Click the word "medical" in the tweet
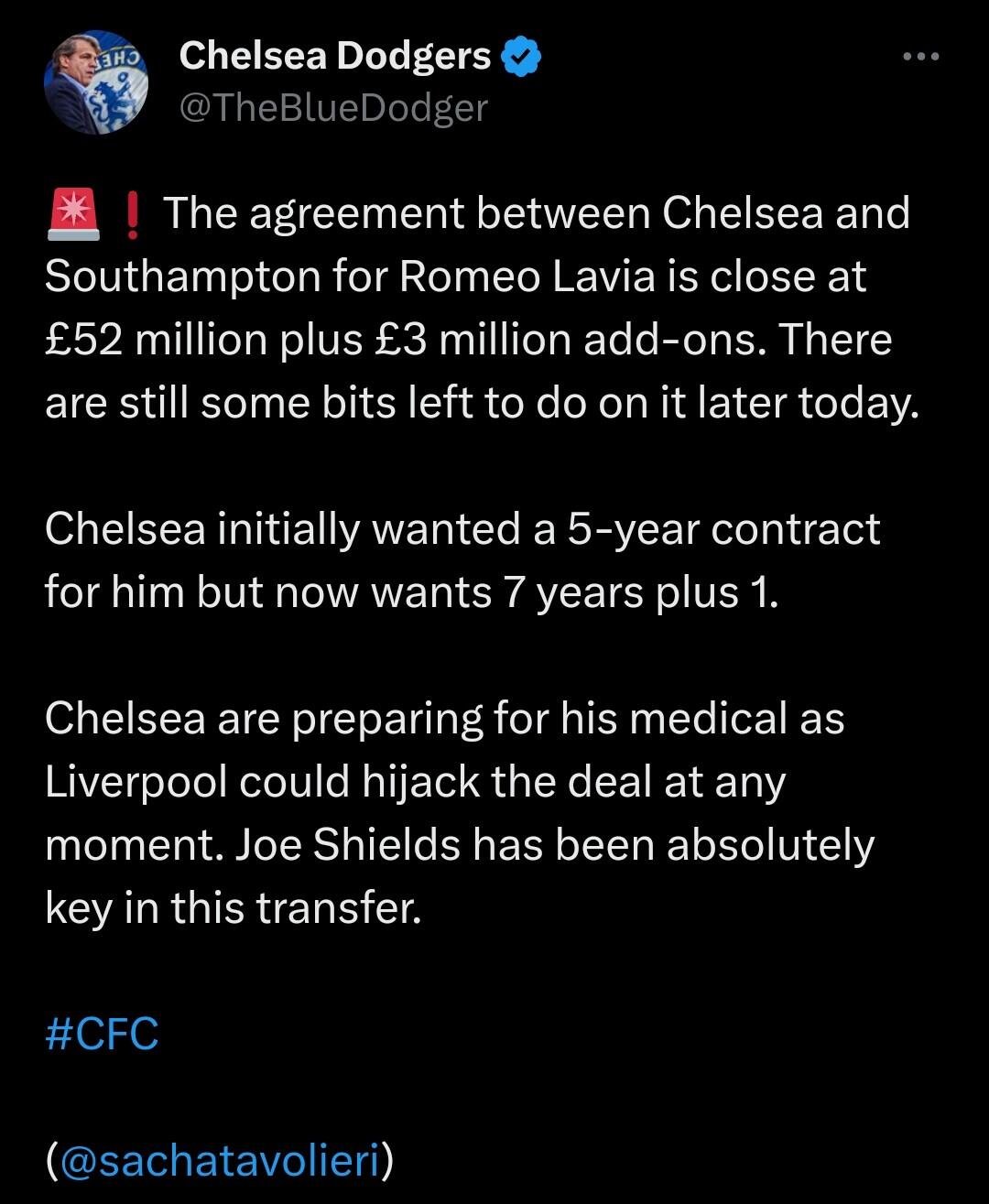 click(x=709, y=719)
